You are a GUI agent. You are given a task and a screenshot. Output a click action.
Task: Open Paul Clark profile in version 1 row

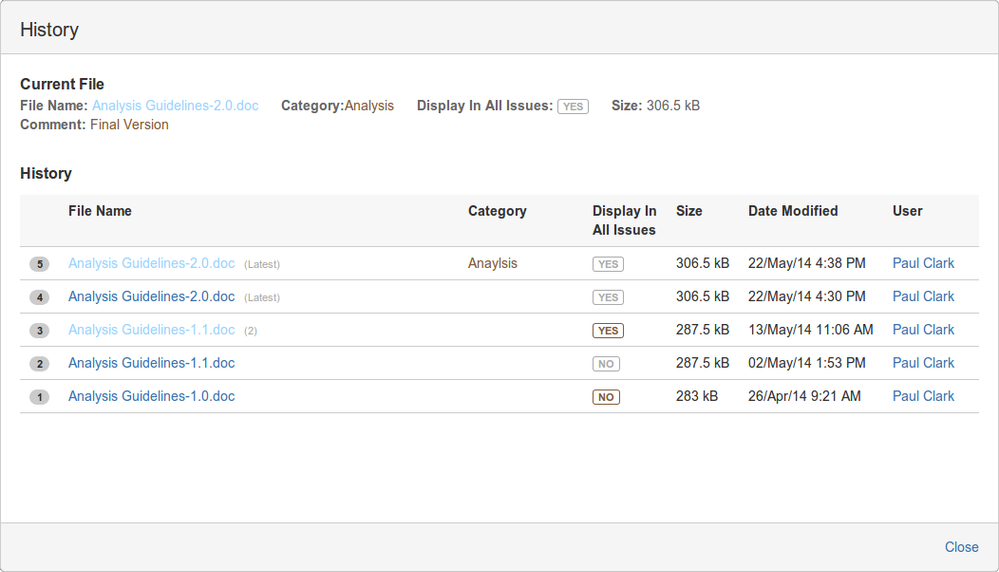click(x=923, y=396)
